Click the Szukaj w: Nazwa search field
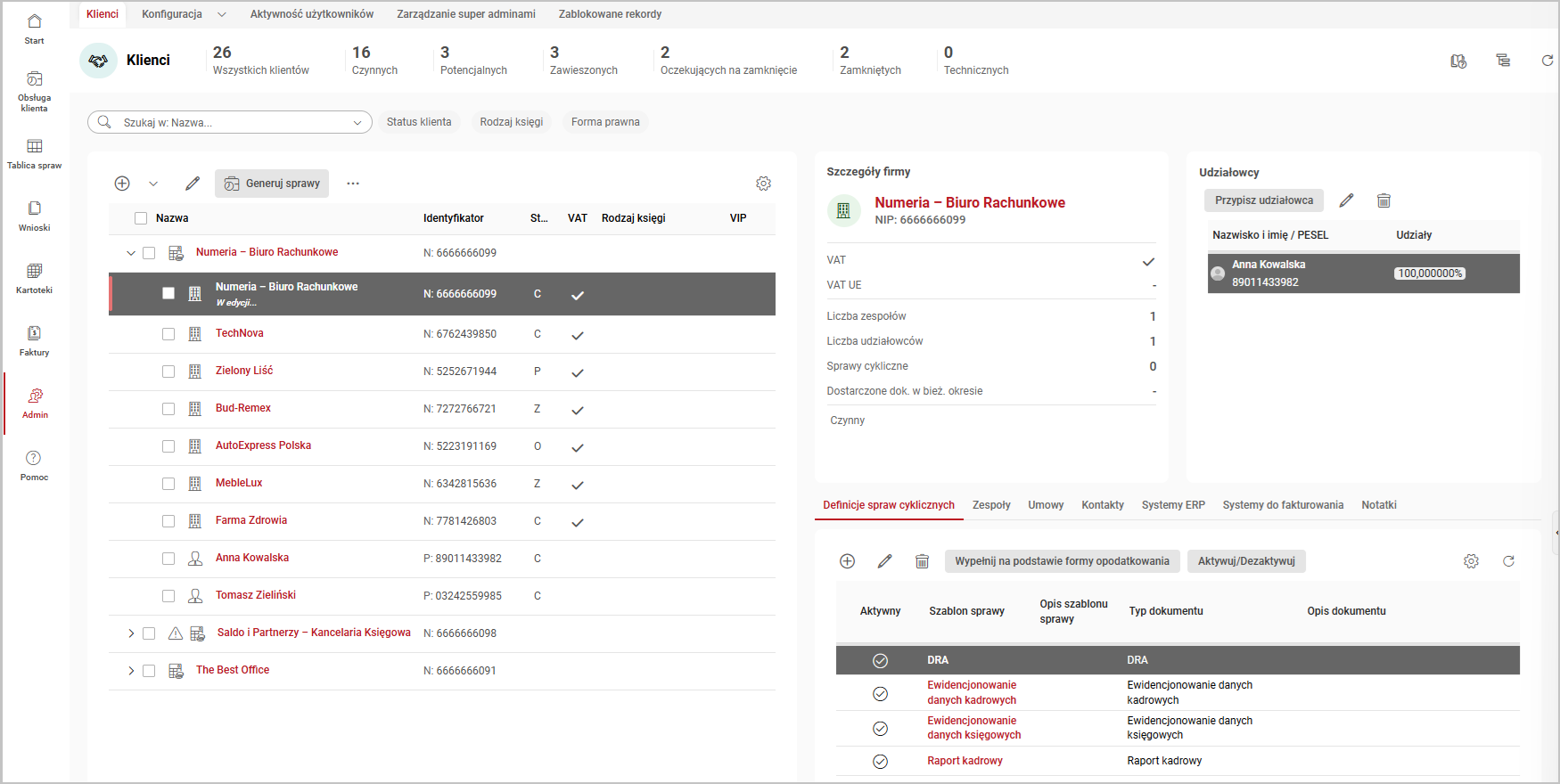The width and height of the screenshot is (1560, 784). [x=232, y=122]
